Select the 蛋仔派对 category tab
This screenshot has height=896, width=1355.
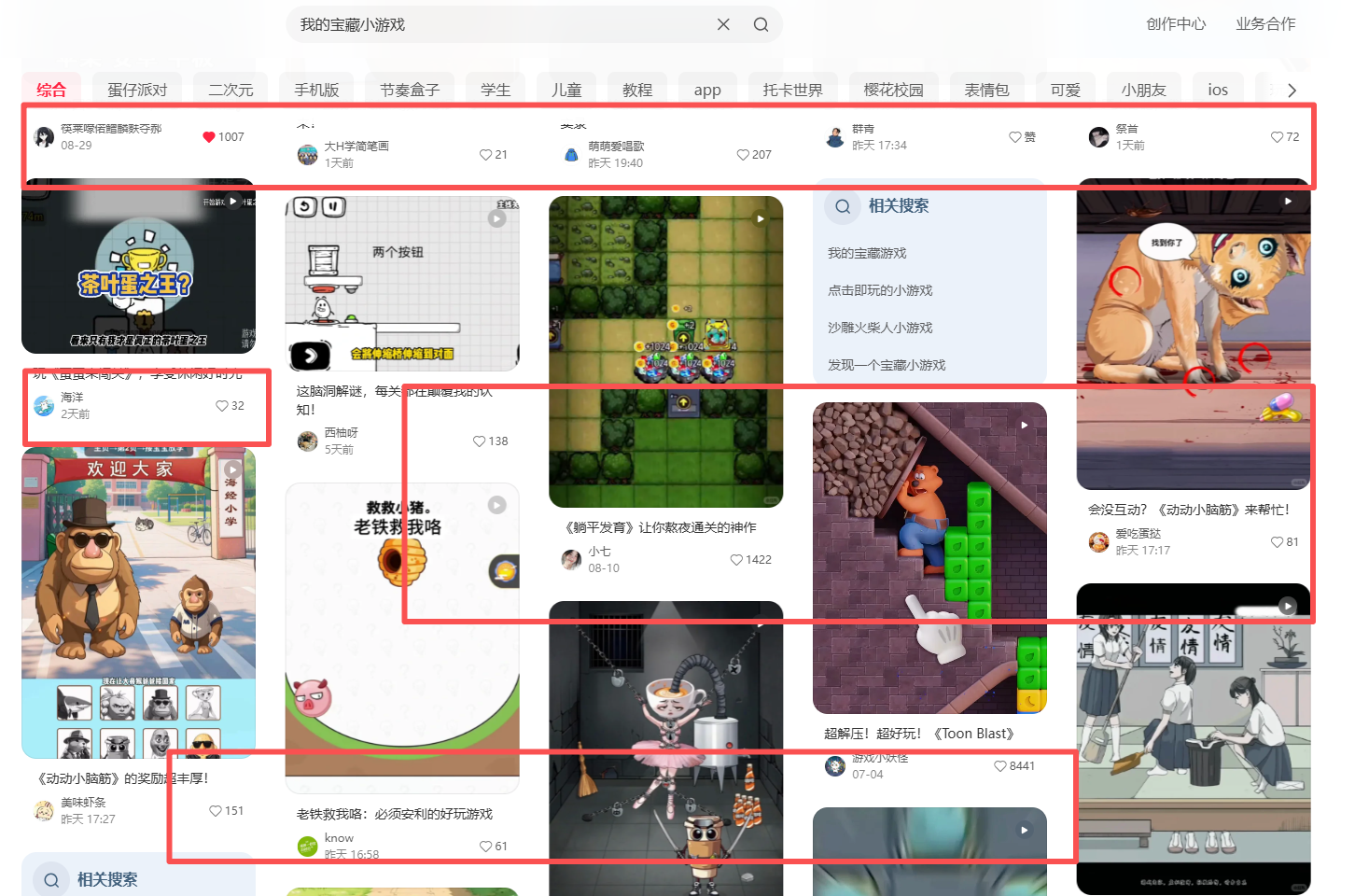137,90
